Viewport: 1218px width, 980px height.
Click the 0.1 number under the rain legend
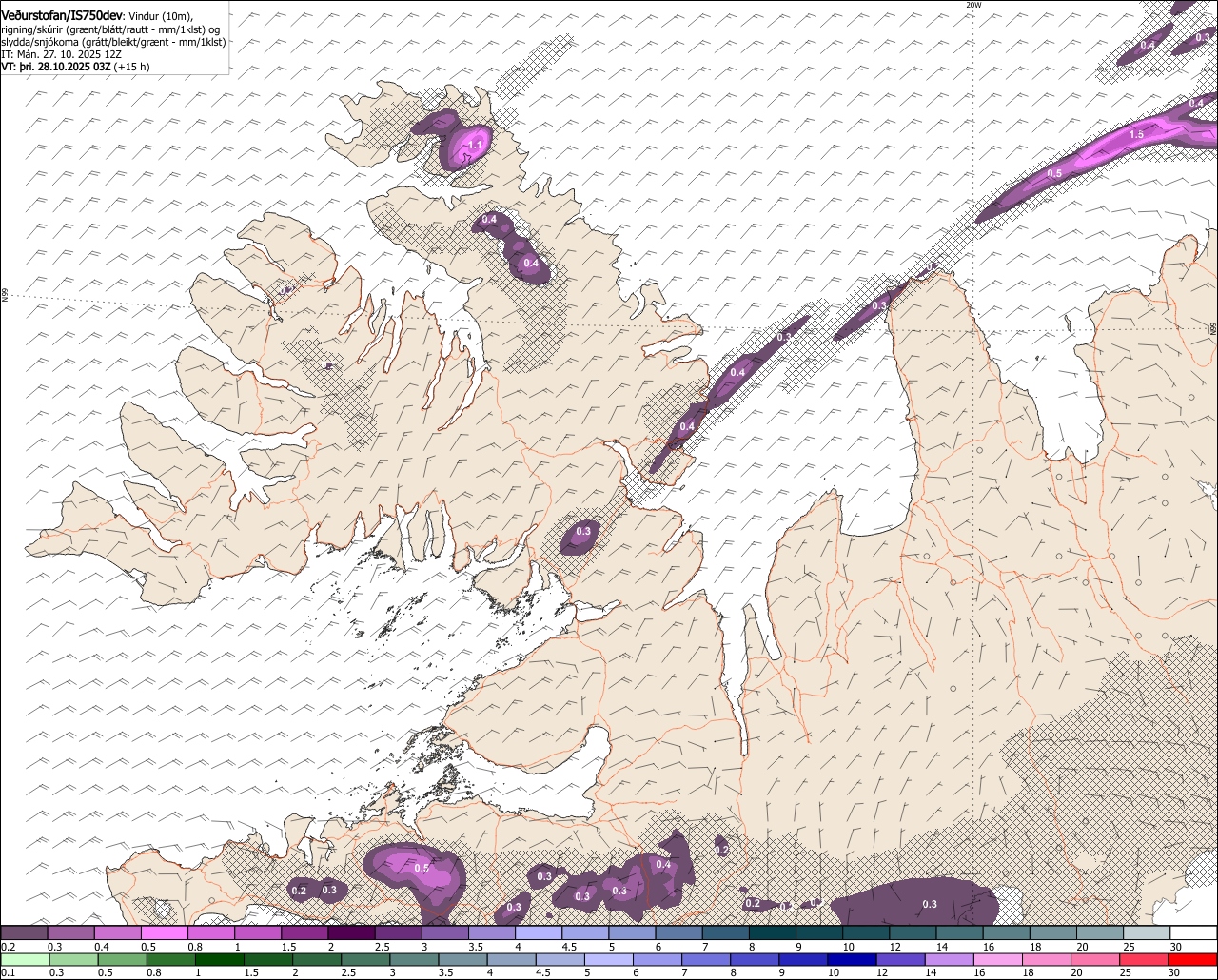click(x=6, y=972)
